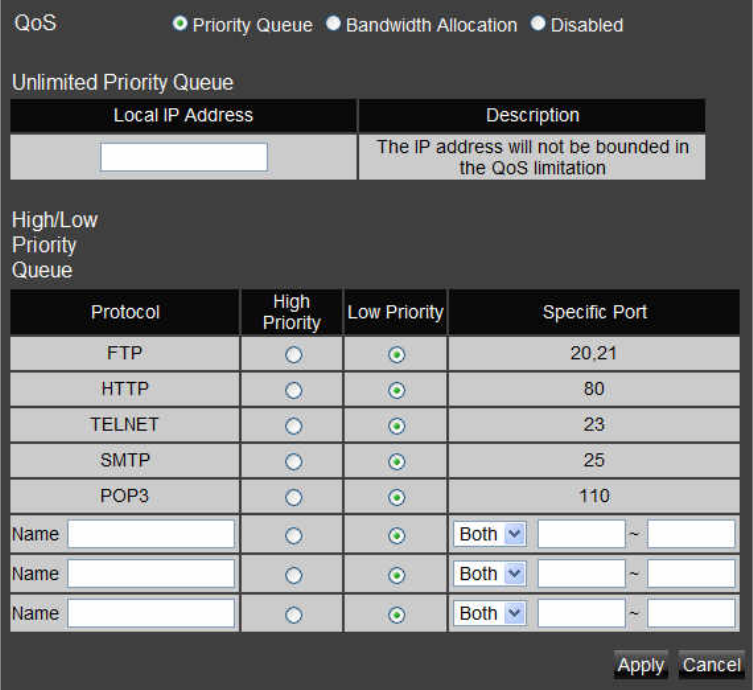Click the start port field in the first custom row
Viewport: 753px width, 690px height.
pyautogui.click(x=581, y=534)
